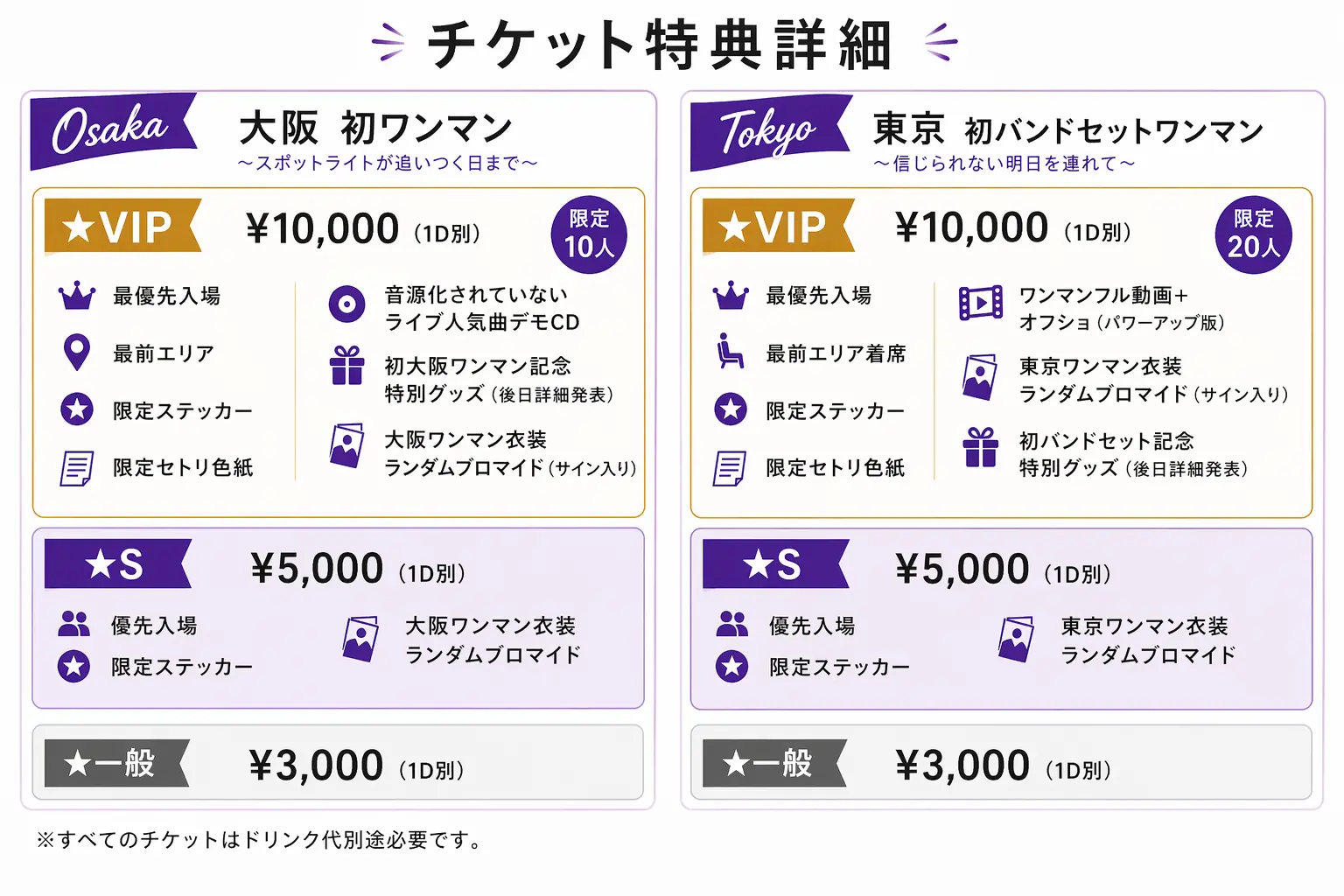
Task: Select the Tokyo purple banner label
Action: (x=771, y=132)
